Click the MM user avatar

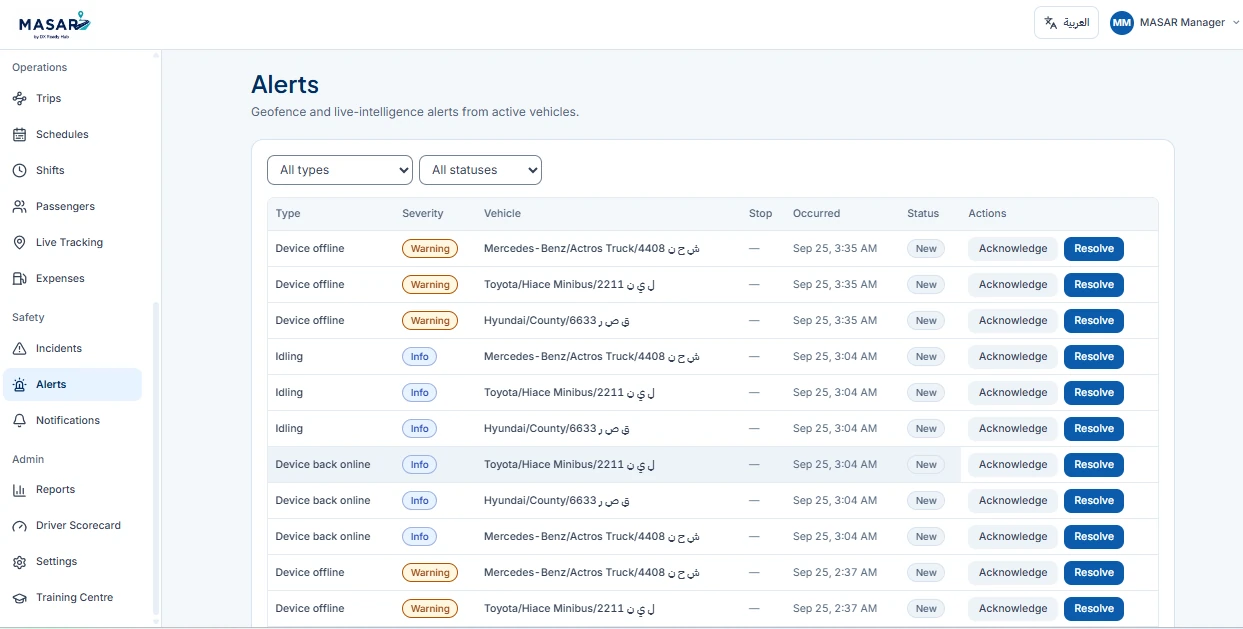coord(1122,22)
